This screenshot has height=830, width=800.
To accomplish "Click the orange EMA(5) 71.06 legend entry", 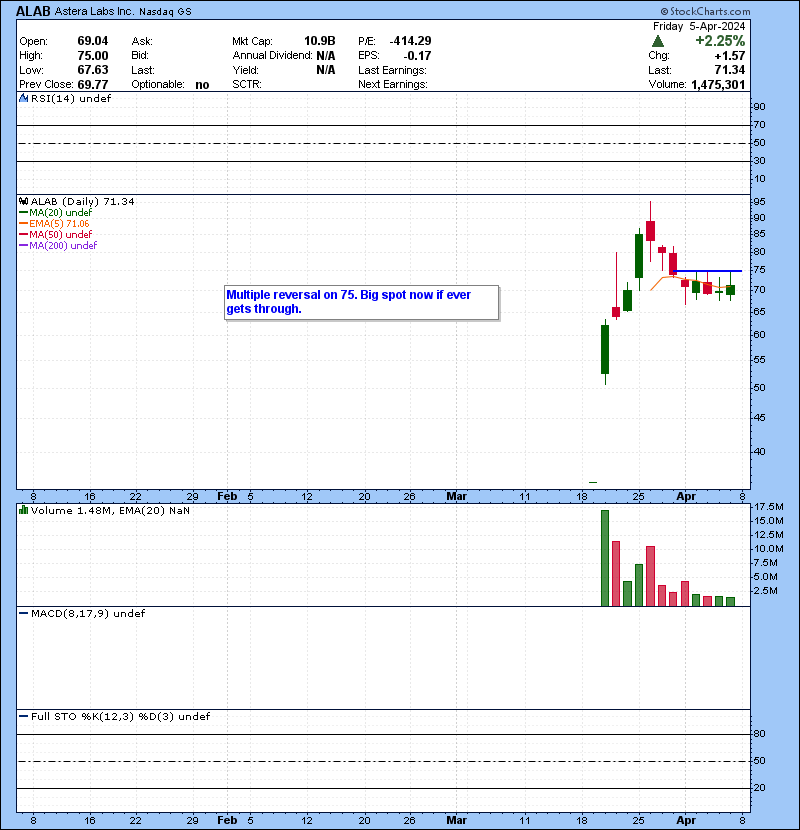I will click(x=54, y=223).
